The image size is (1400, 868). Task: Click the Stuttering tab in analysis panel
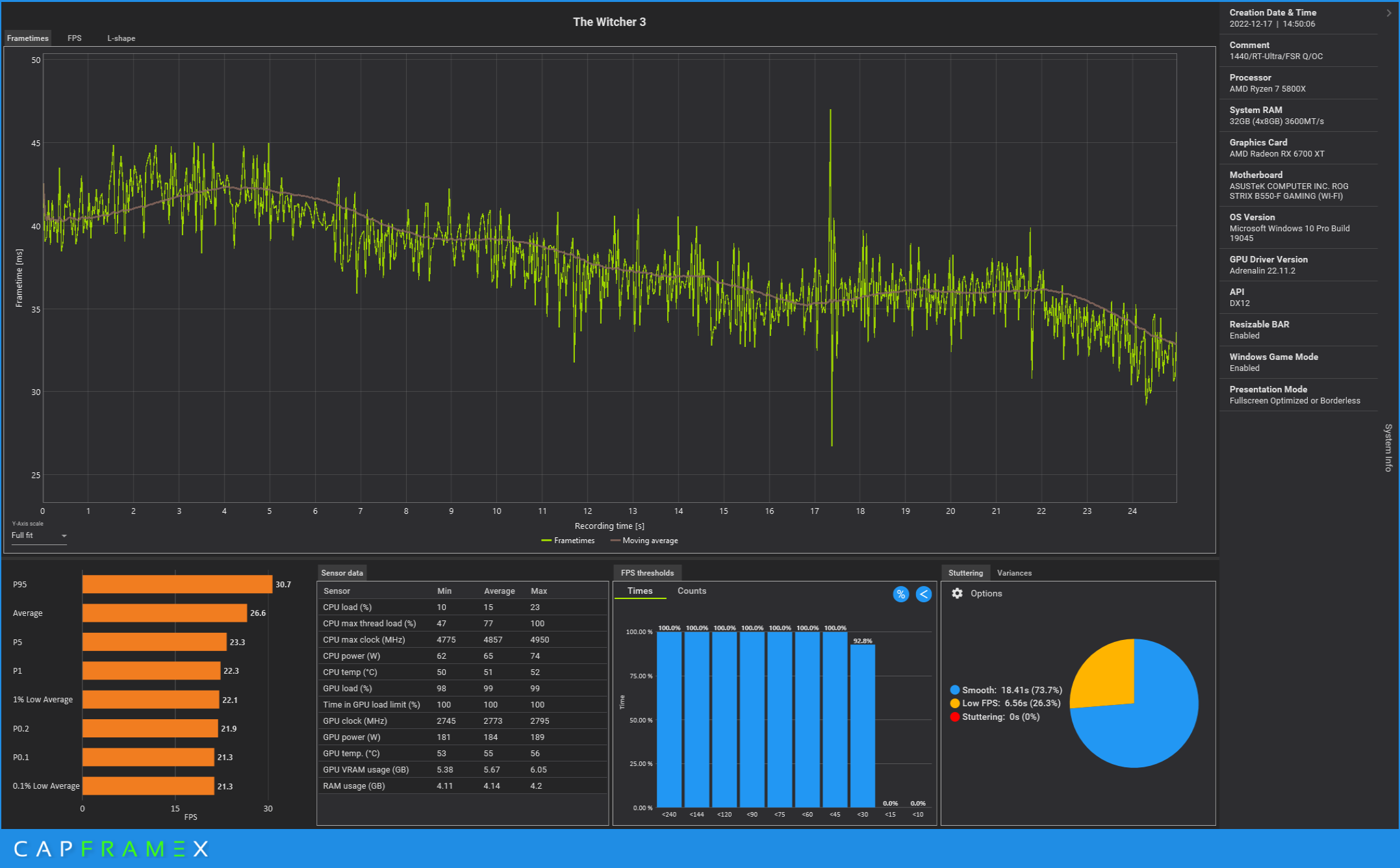click(965, 571)
